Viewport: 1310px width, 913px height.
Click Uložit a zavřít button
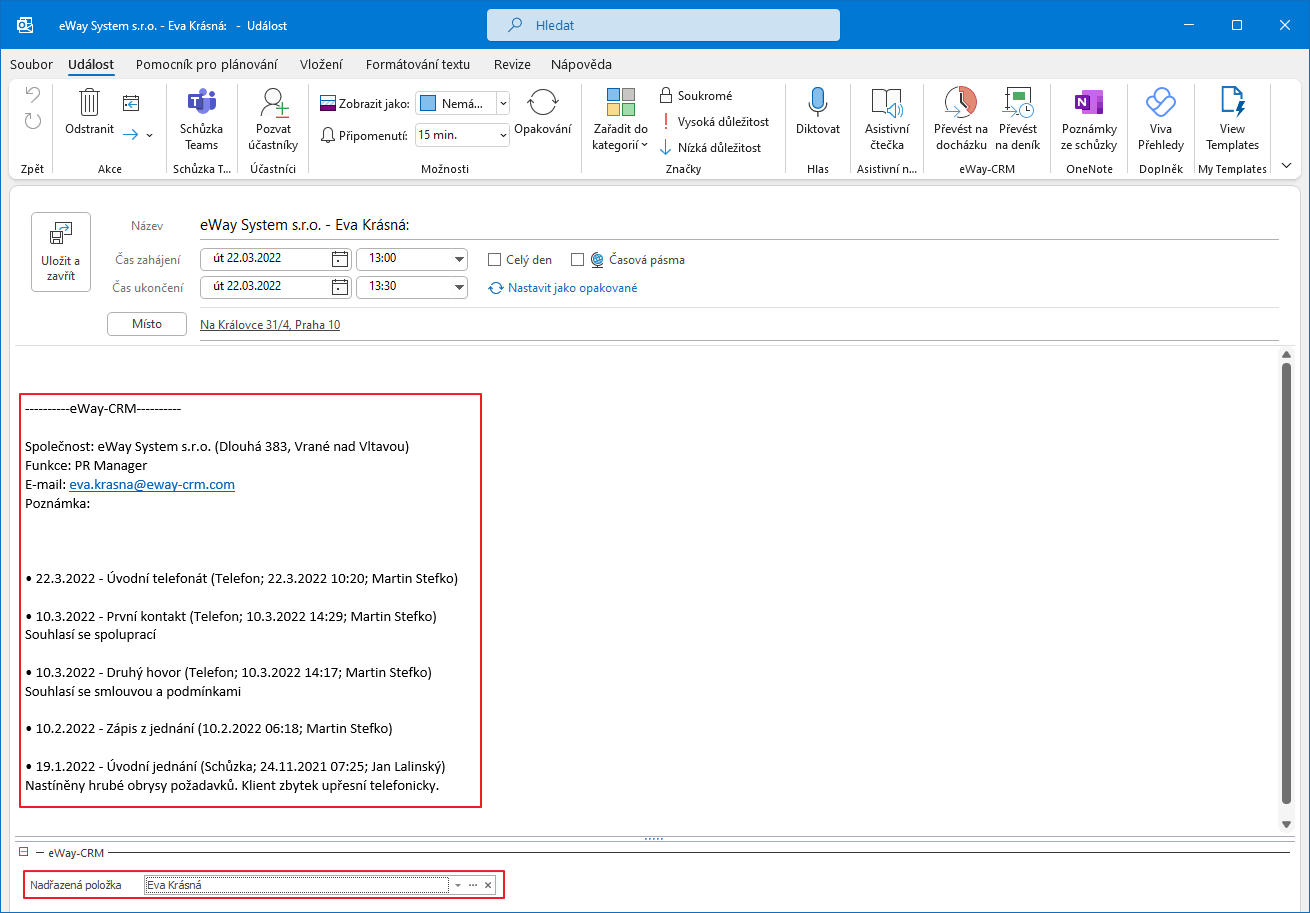(x=61, y=252)
